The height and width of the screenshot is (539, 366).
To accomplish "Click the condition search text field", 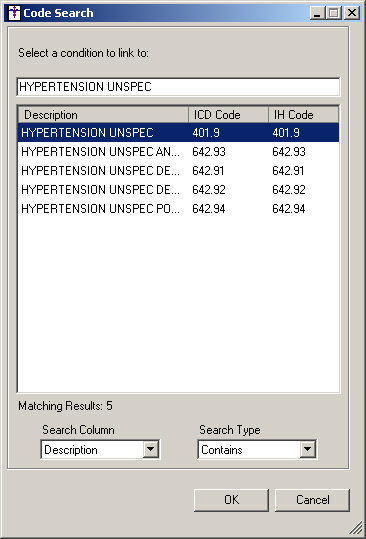I will pyautogui.click(x=178, y=87).
